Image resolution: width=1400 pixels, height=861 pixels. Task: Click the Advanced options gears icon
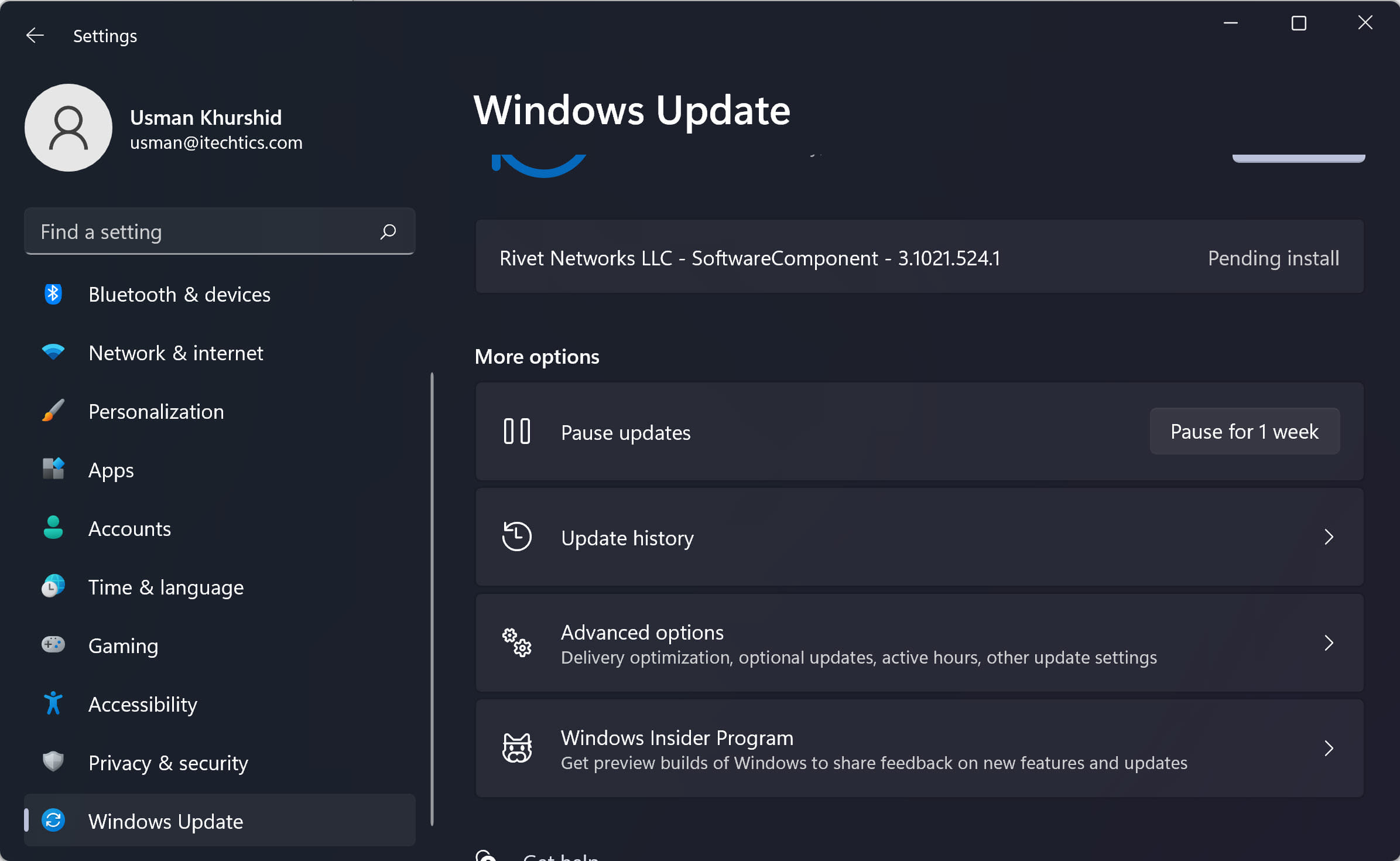tap(517, 643)
